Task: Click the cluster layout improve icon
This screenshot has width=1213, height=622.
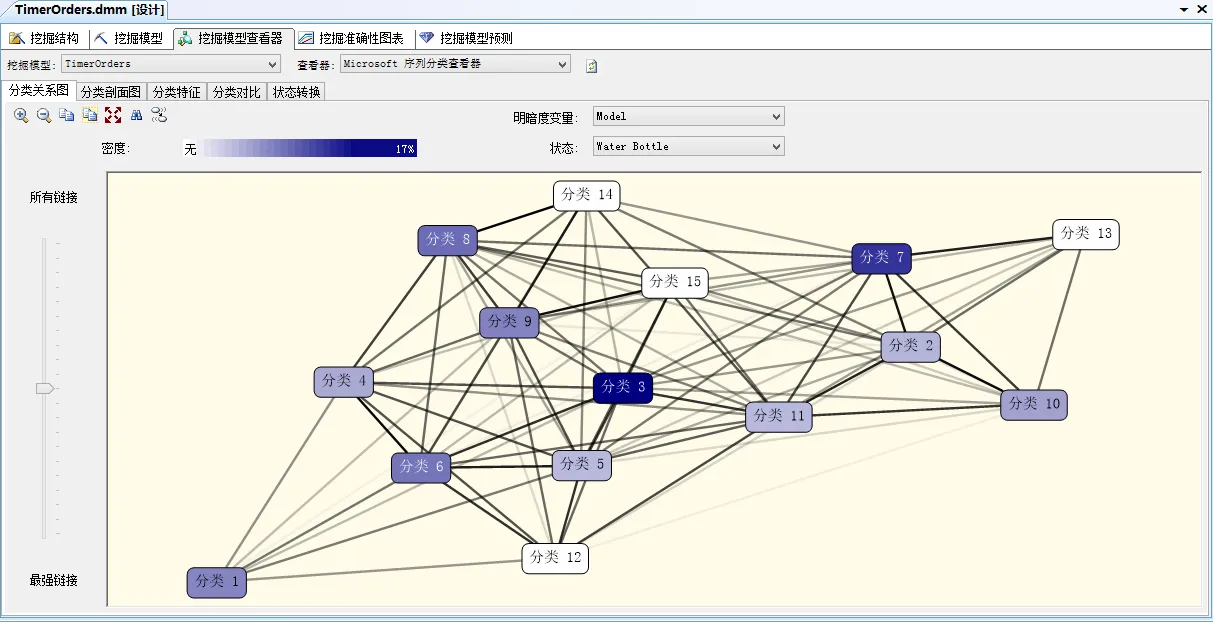Action: 159,115
